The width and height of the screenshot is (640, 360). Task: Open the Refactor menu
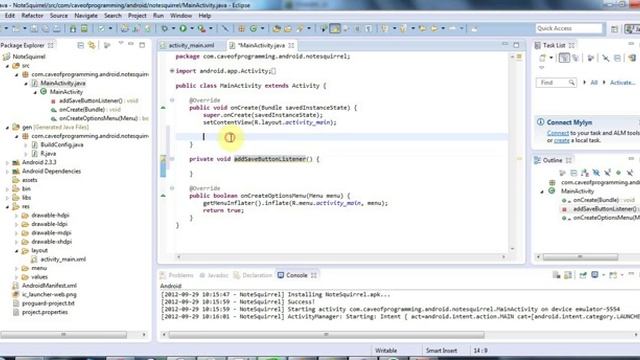pyautogui.click(x=32, y=16)
